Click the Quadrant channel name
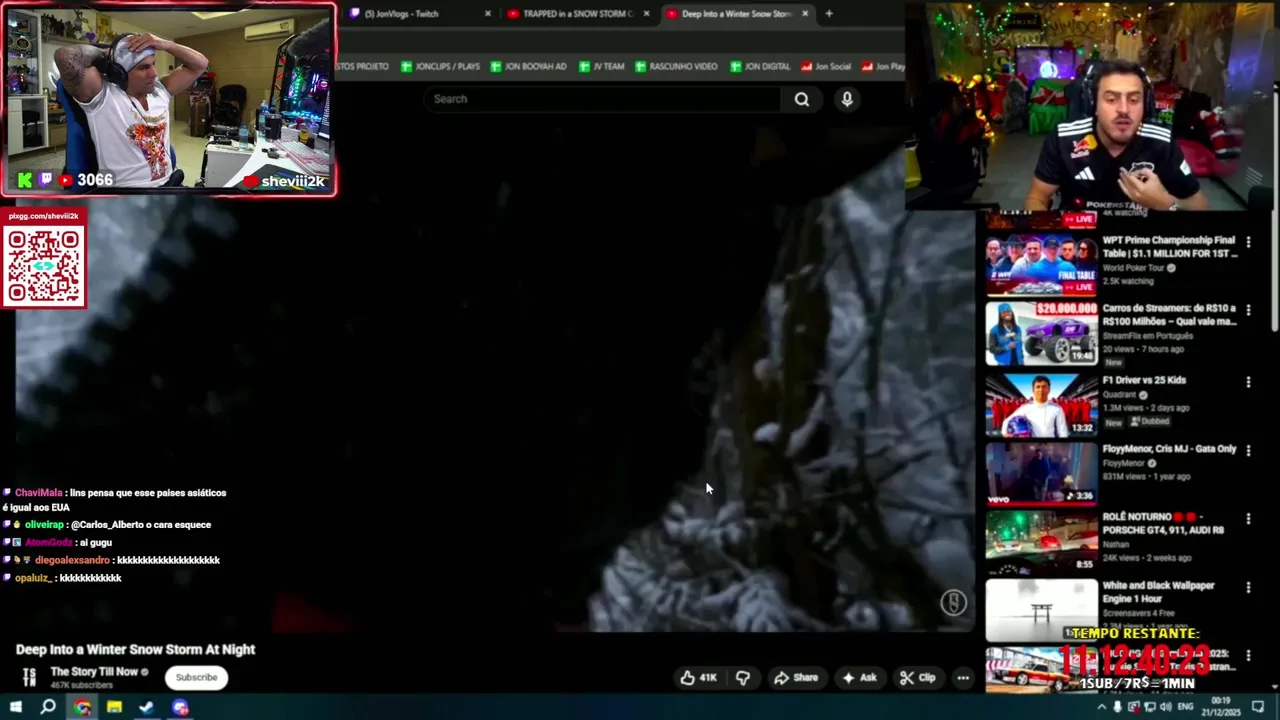 click(1120, 394)
